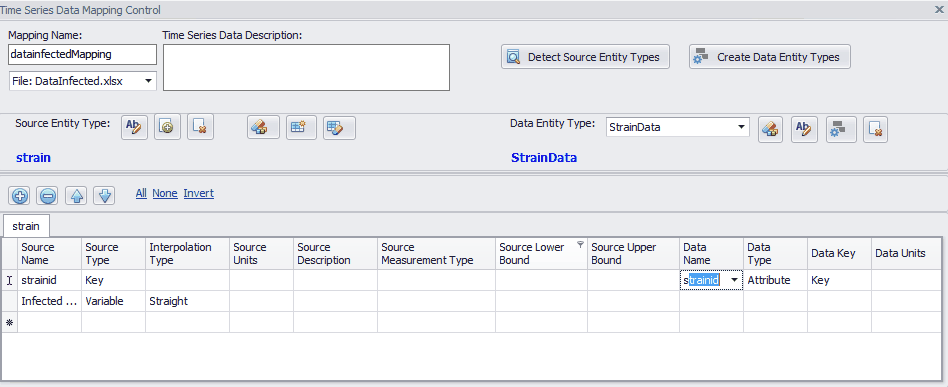
Task: Click the Source Type column header
Action: [x=114, y=253]
